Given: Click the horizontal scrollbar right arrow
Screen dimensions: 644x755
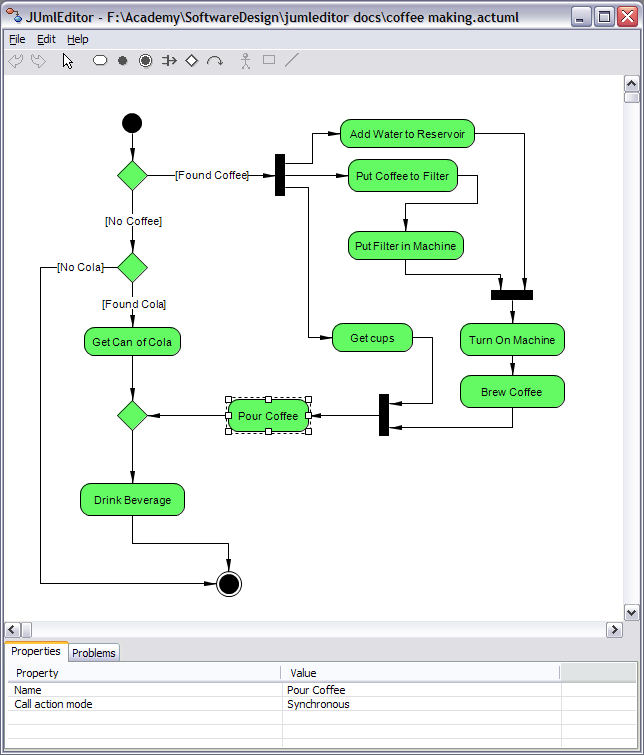Looking at the screenshot, I should click(x=614, y=630).
